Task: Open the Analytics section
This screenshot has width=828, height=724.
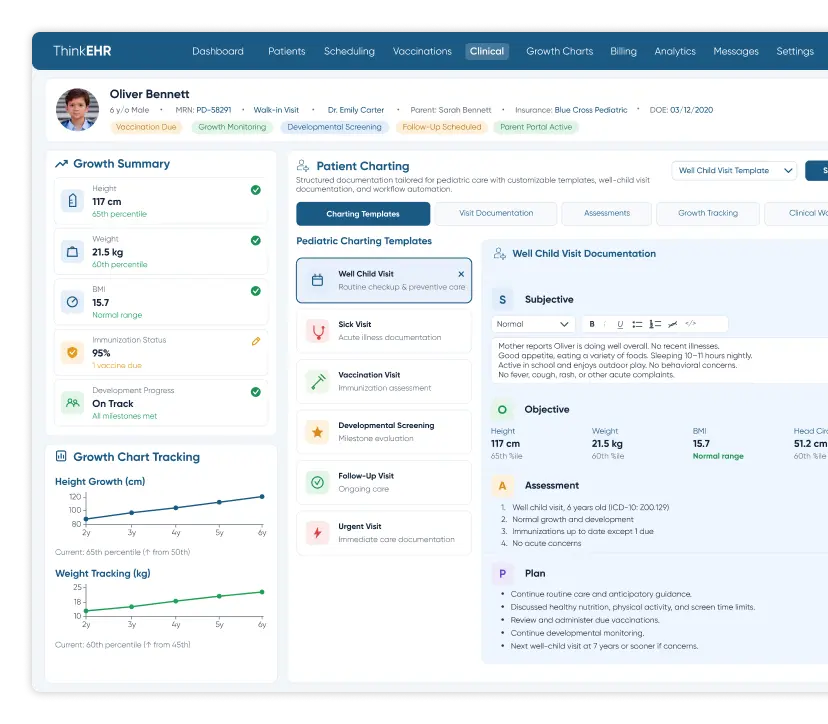Action: click(x=675, y=51)
